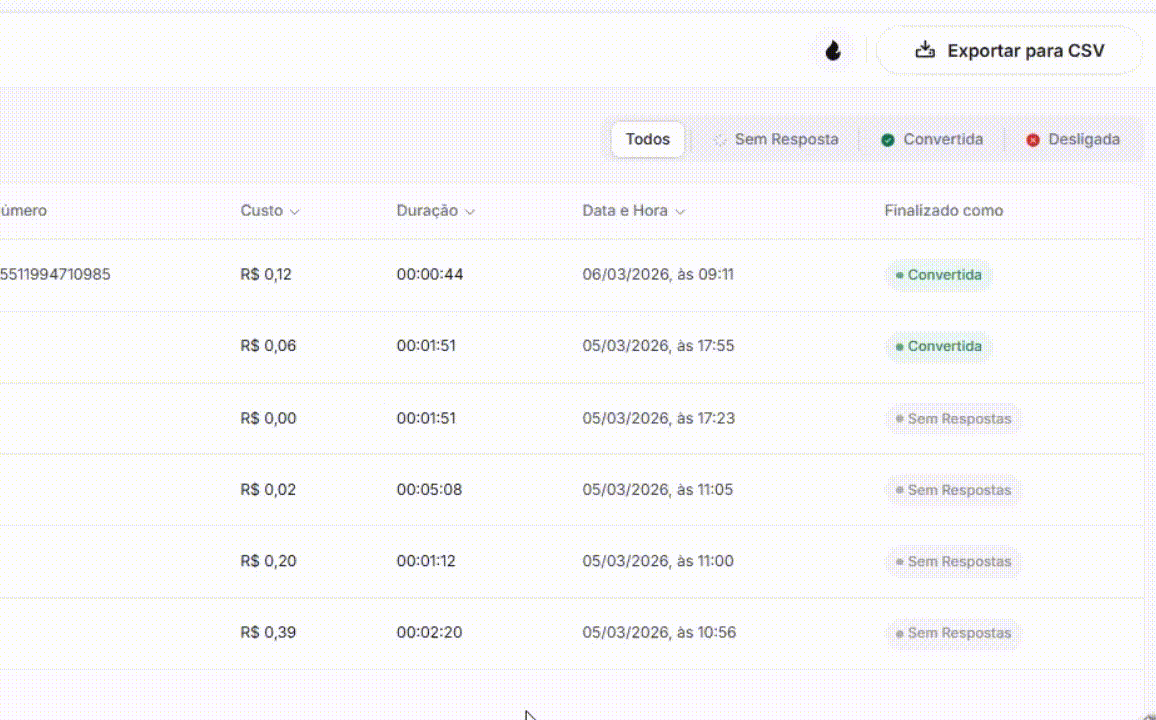
Task: Click the duration 00:05:08
Action: tap(429, 489)
